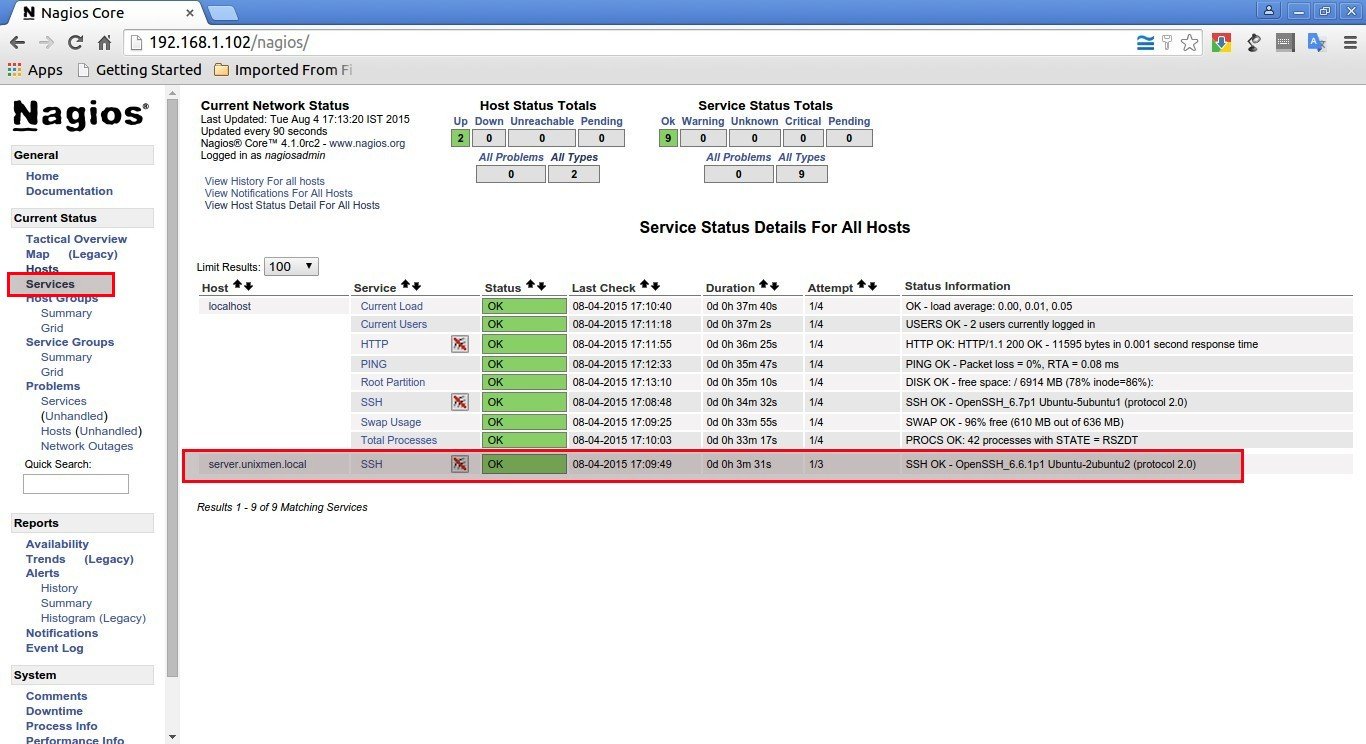
Task: Open Process Info under System
Action: coord(62,726)
